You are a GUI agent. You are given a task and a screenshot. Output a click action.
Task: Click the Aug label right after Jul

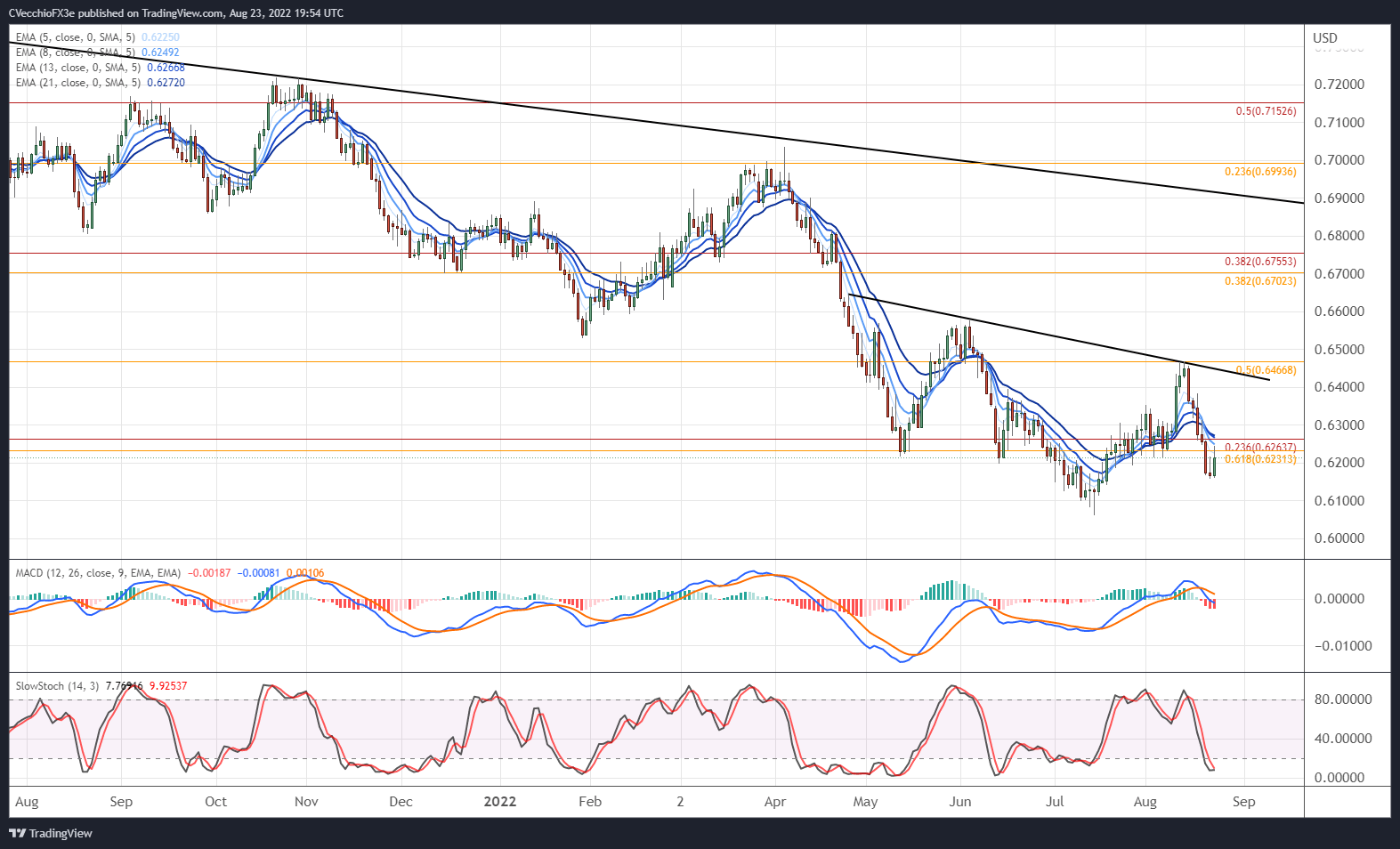1145,802
